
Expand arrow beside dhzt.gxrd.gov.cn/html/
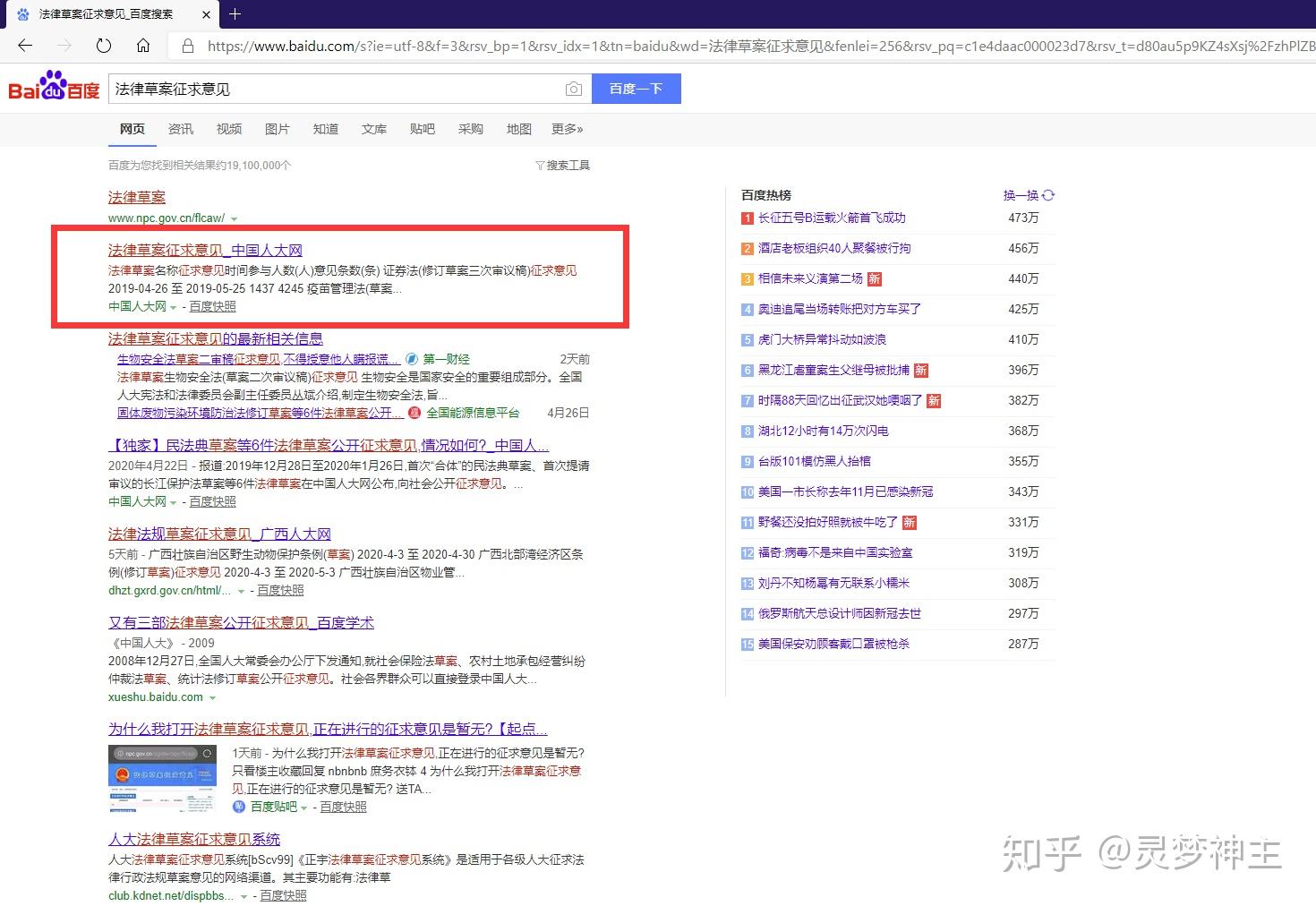242,592
